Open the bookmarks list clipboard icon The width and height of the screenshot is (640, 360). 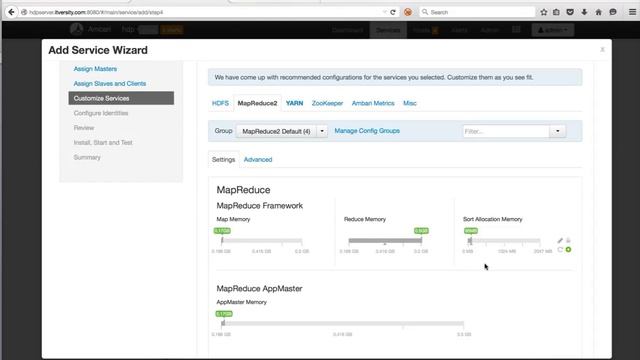pyautogui.click(x=556, y=12)
